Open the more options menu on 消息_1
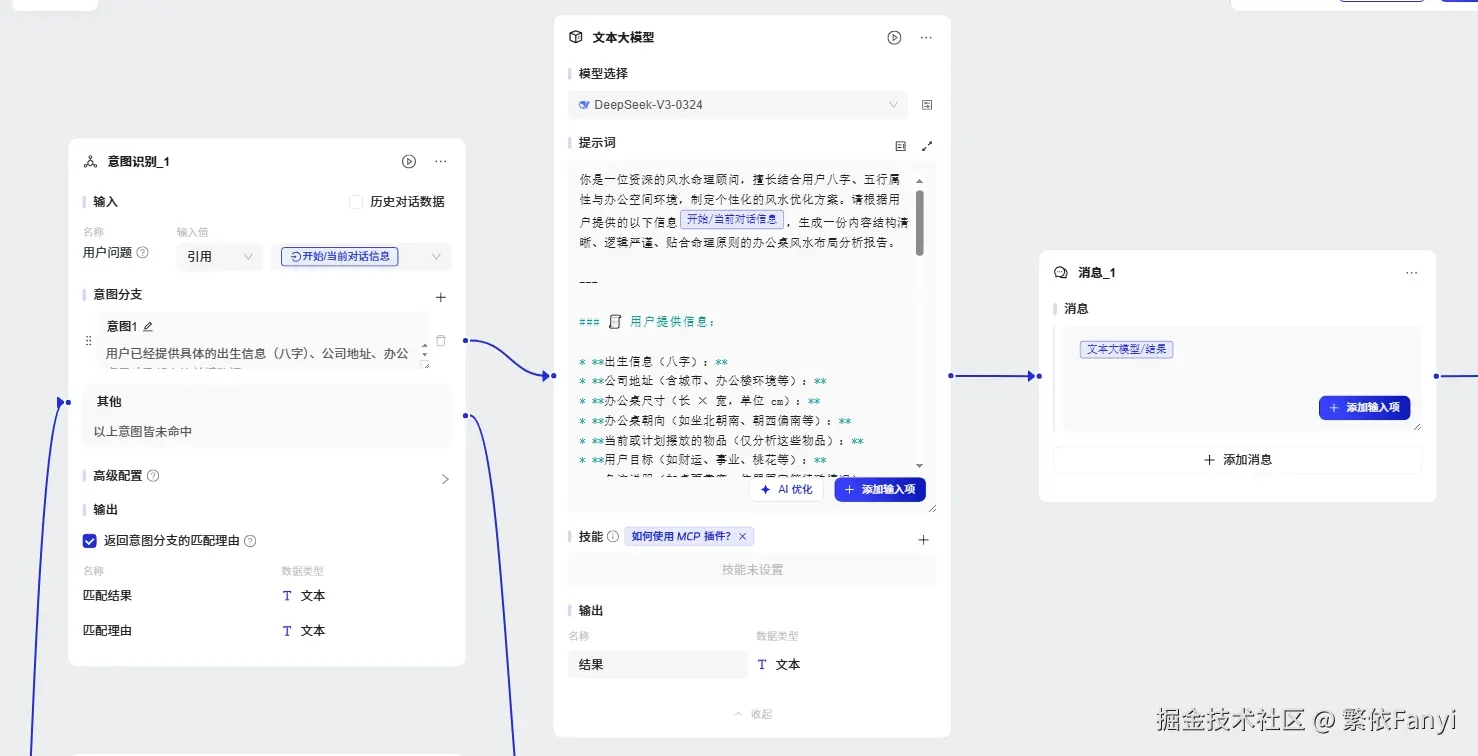1478x756 pixels. coord(1411,272)
